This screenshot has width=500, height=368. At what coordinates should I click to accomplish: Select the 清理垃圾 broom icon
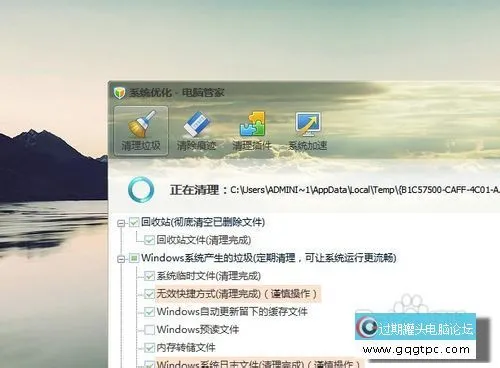[x=141, y=131]
